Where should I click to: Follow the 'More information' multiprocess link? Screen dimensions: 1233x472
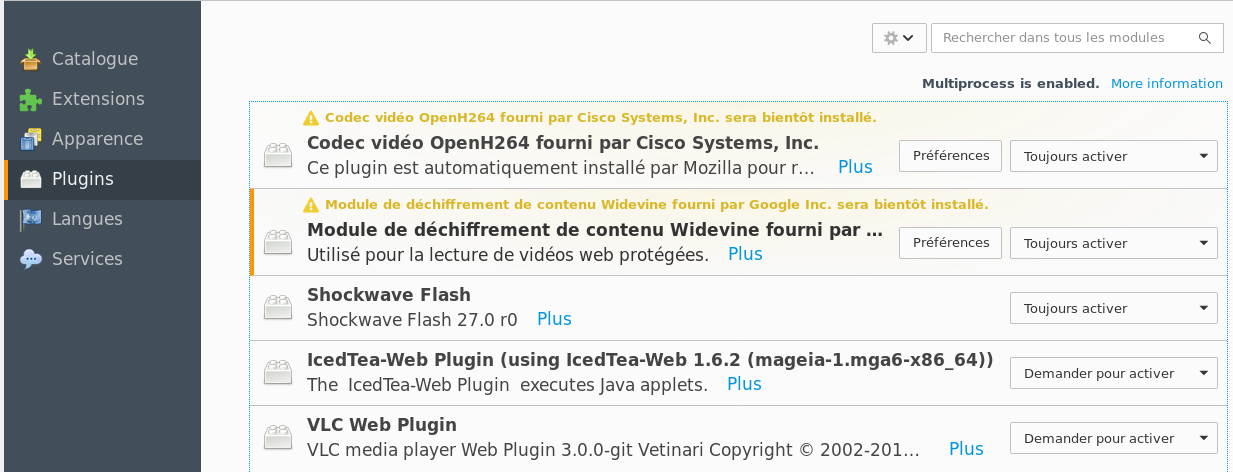click(x=1167, y=84)
